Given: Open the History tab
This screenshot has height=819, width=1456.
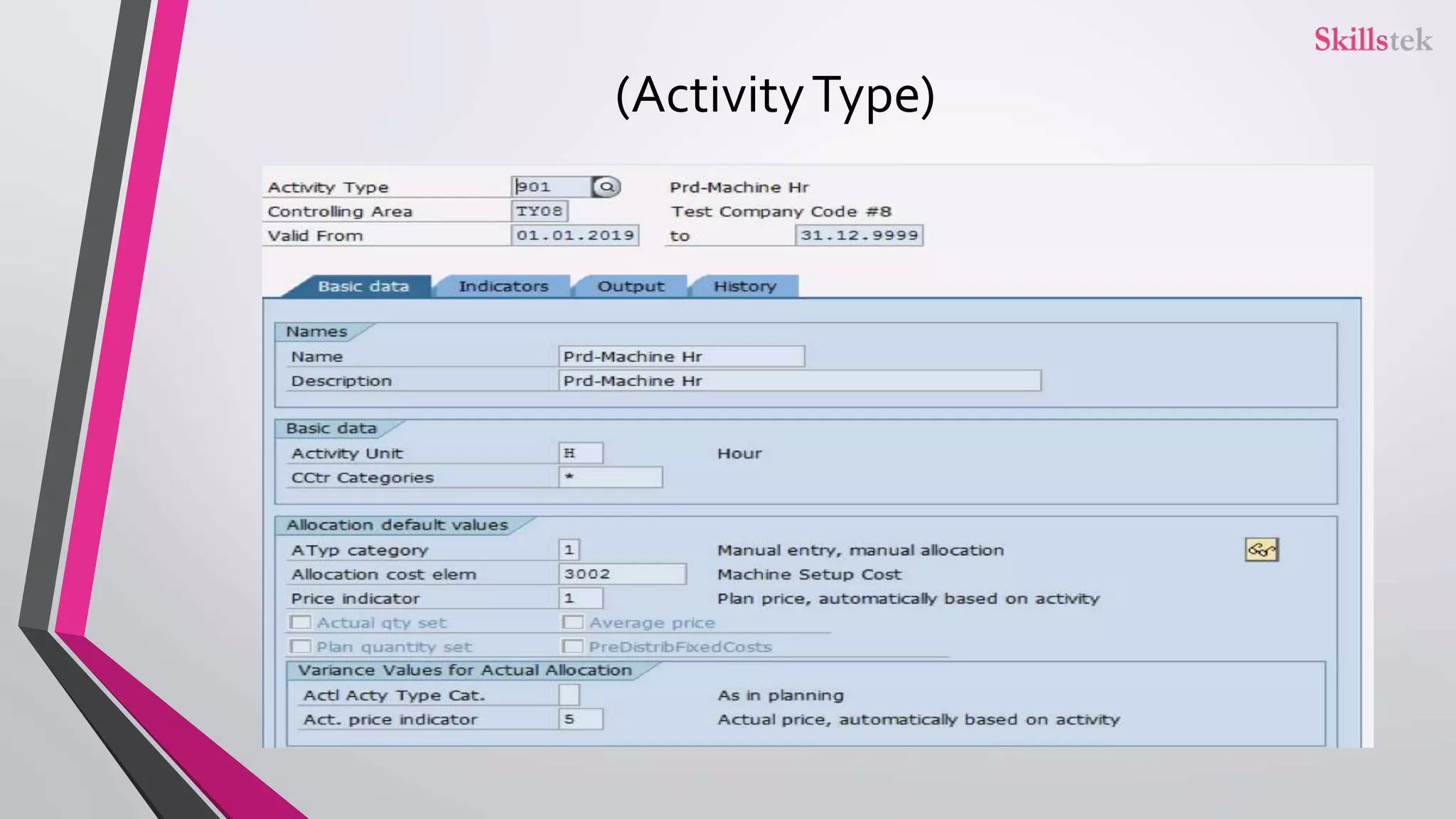Looking at the screenshot, I should point(745,287).
